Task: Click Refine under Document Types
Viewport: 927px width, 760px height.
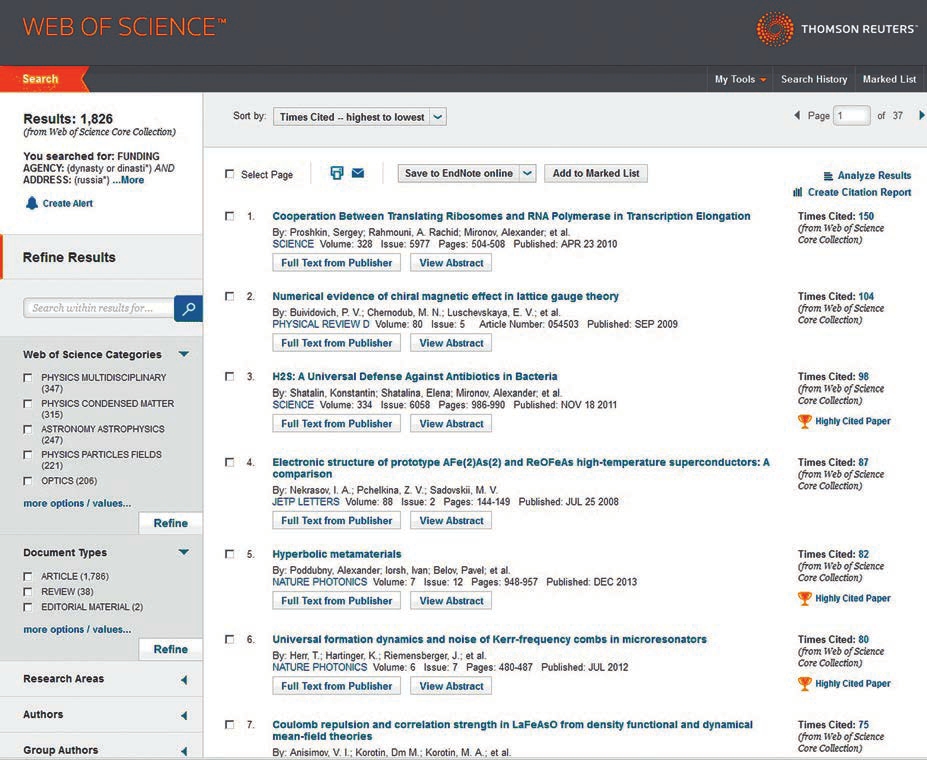Action: coord(171,649)
